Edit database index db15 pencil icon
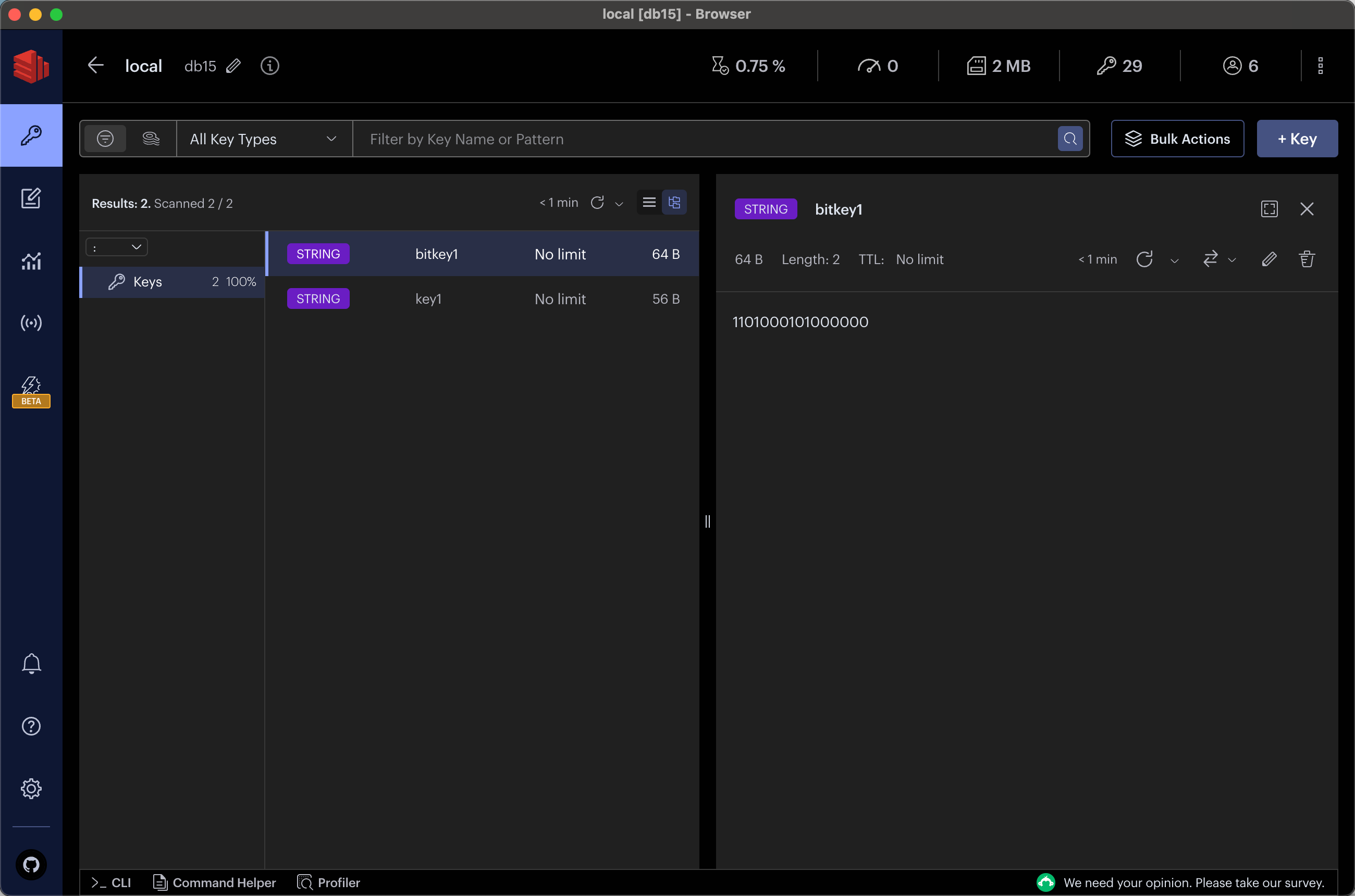The height and width of the screenshot is (896, 1355). [233, 66]
